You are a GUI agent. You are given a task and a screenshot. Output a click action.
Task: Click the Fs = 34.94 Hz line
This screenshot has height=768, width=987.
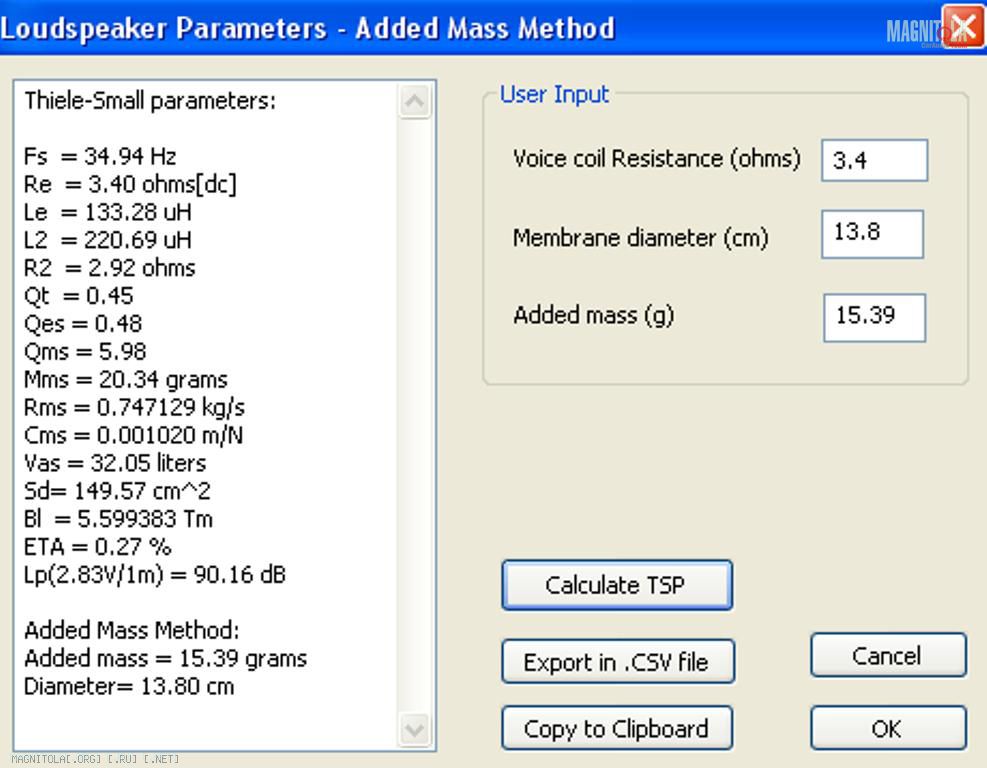click(100, 156)
